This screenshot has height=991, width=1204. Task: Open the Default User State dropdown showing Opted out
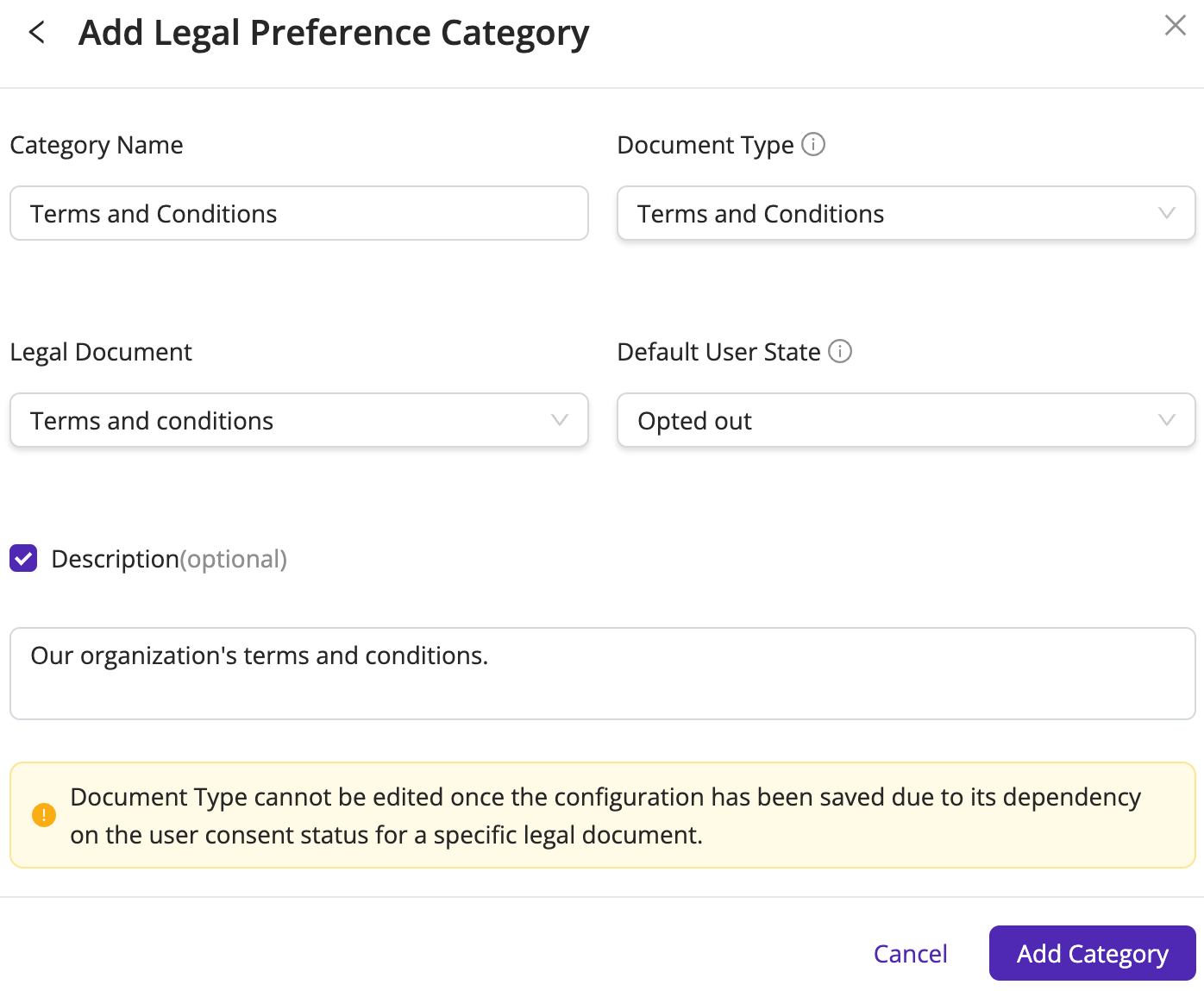pyautogui.click(x=906, y=420)
